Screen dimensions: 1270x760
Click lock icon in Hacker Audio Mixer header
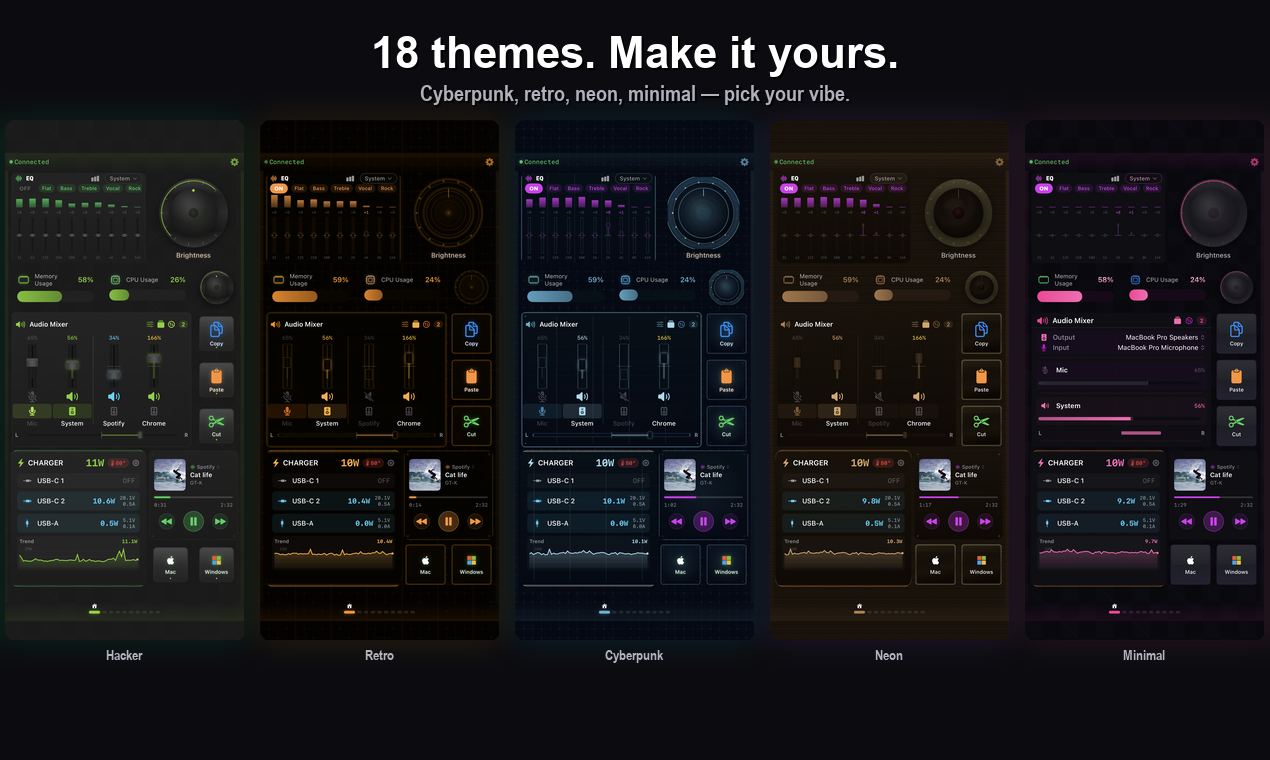(161, 324)
